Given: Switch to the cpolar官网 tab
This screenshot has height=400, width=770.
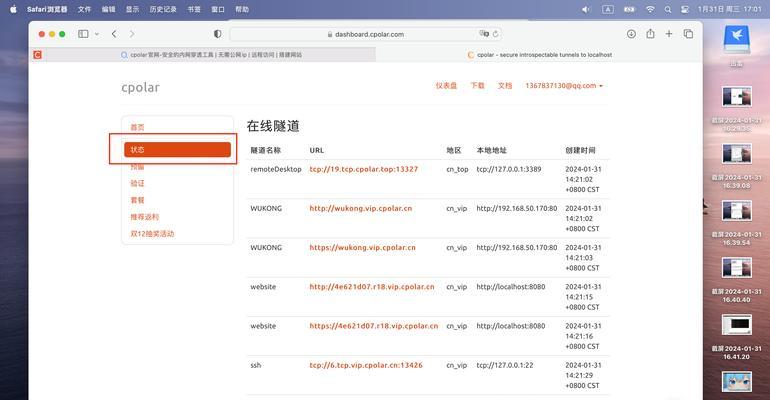Looking at the screenshot, I should tap(211, 55).
